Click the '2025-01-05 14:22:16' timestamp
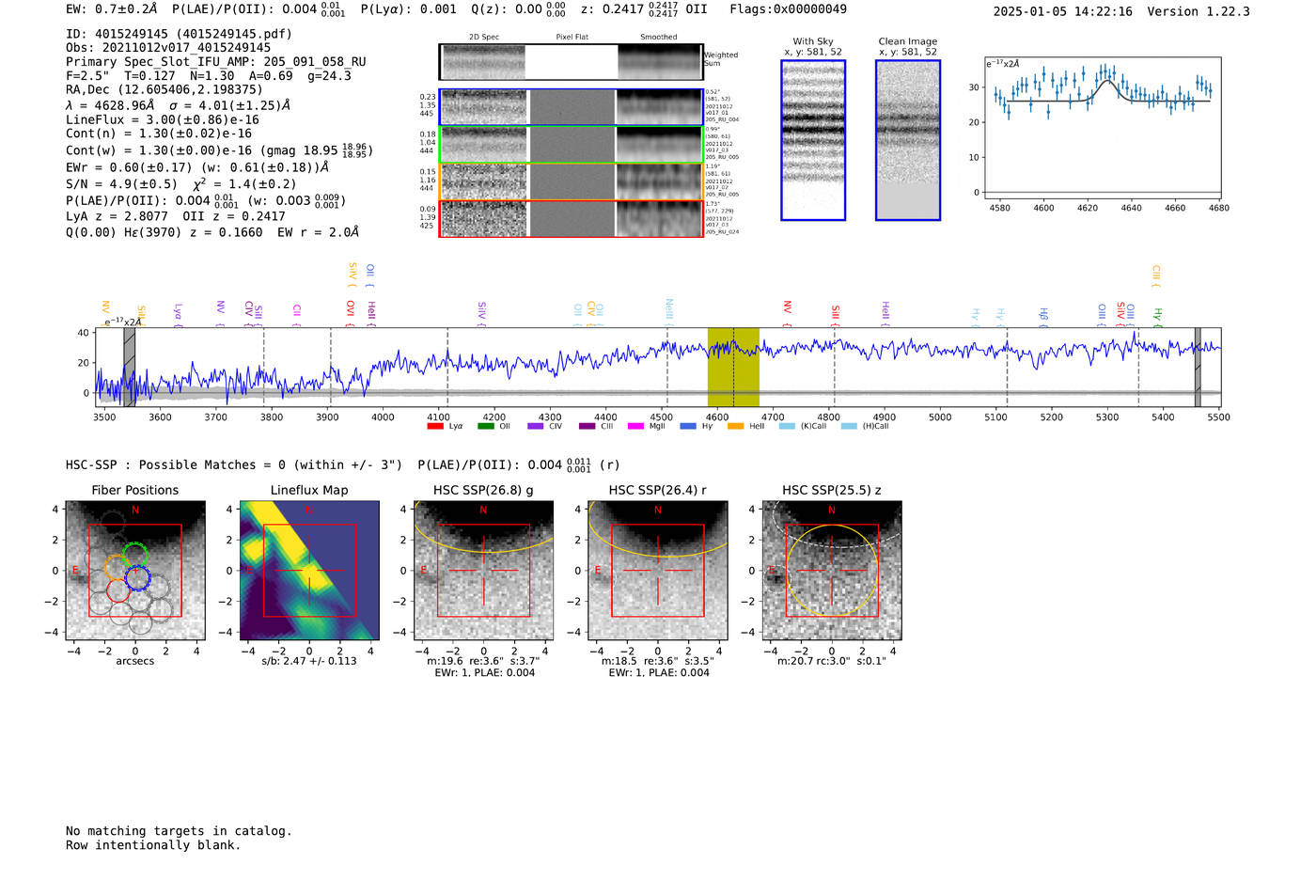Screen dimensions: 1316x896 (x=1063, y=12)
